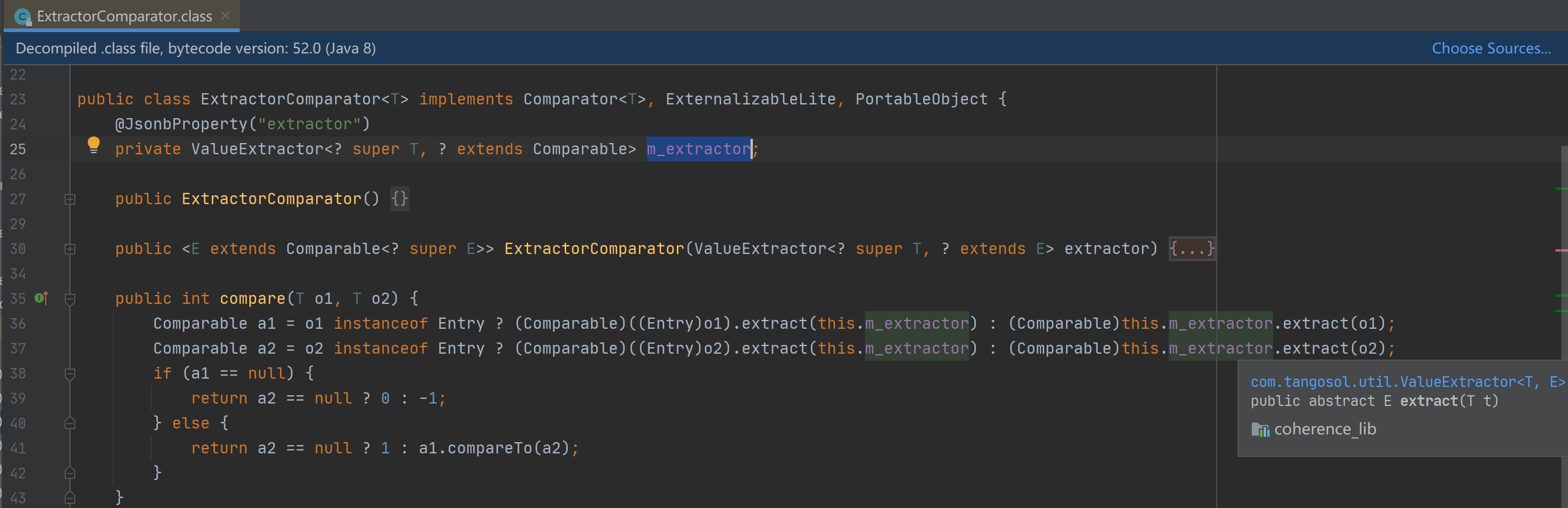Click line number 25 in the gutter
1568x508 pixels.
(18, 148)
